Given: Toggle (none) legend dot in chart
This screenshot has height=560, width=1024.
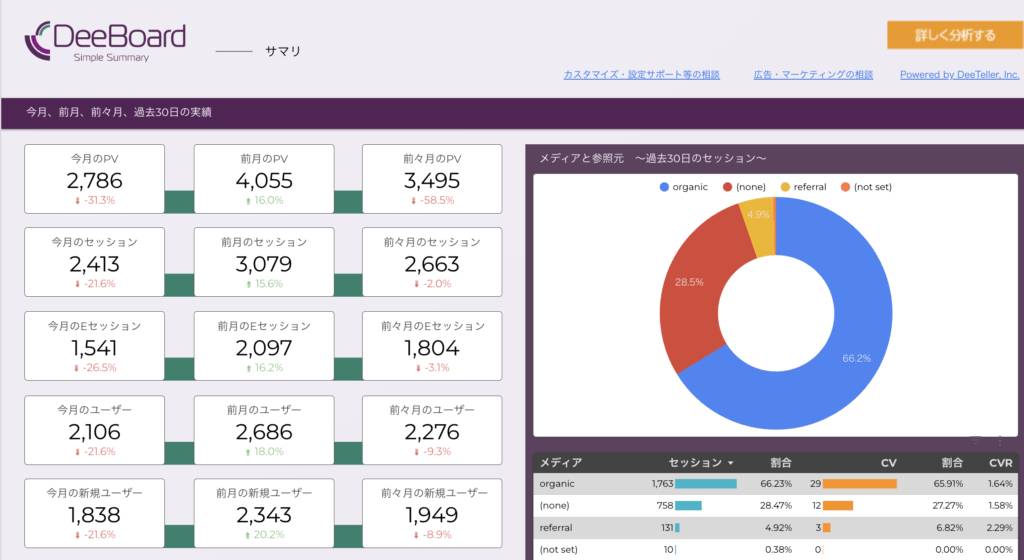Looking at the screenshot, I should coord(727,187).
